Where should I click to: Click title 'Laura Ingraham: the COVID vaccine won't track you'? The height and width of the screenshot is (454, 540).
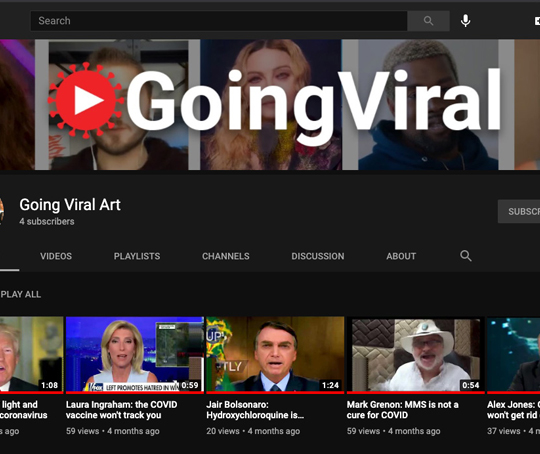tap(122, 410)
